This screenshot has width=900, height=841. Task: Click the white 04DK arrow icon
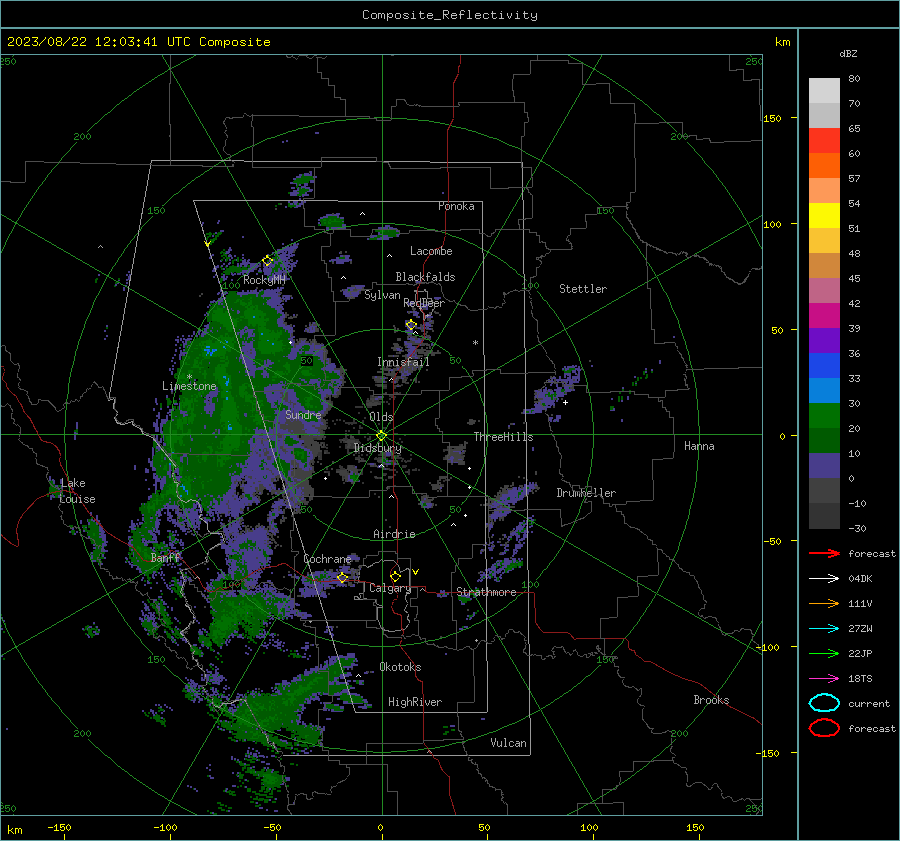tap(824, 579)
